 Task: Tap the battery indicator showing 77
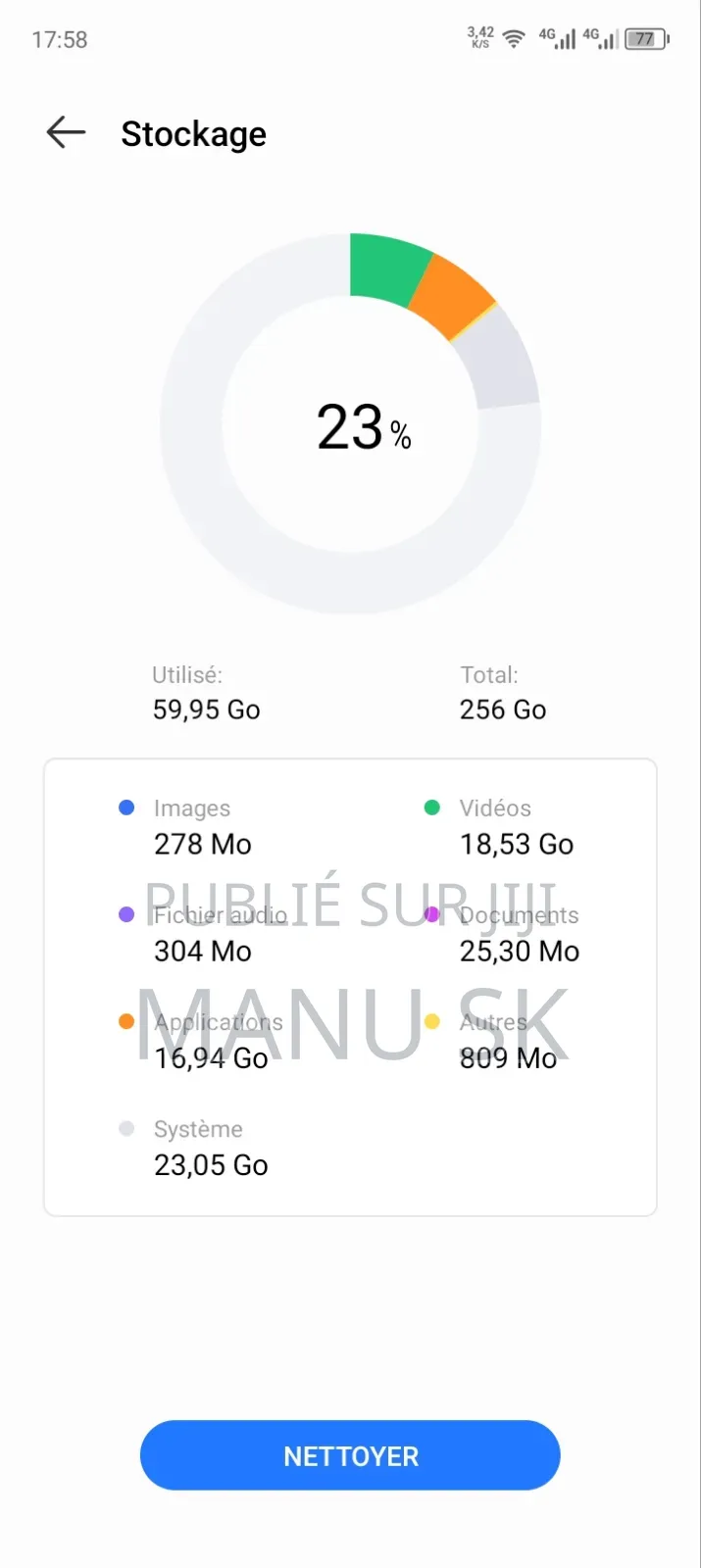point(647,37)
